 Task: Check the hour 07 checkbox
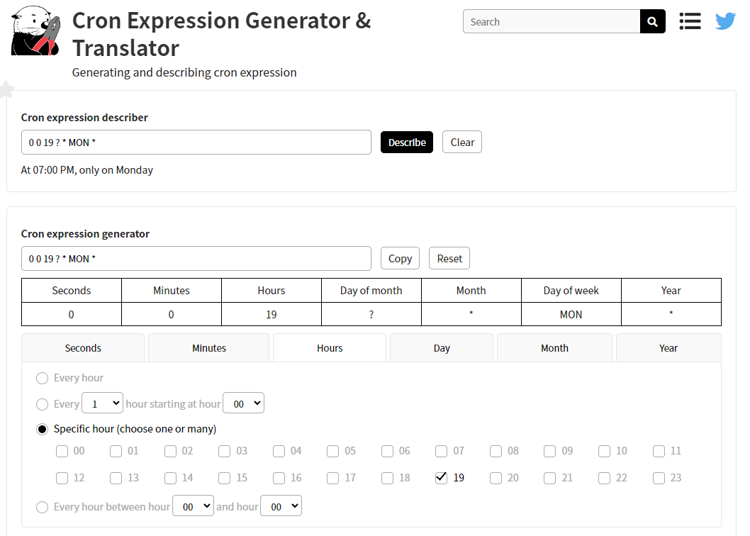pos(441,451)
